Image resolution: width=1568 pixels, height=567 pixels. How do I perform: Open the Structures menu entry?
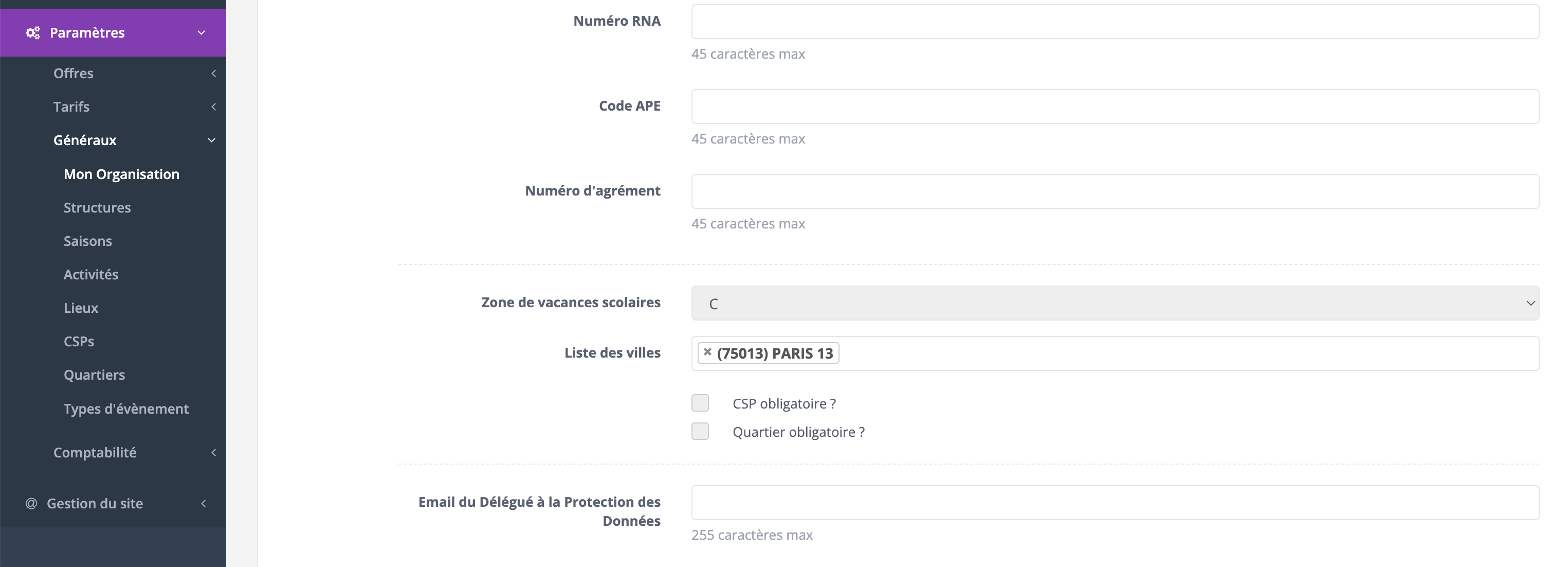[x=97, y=208]
